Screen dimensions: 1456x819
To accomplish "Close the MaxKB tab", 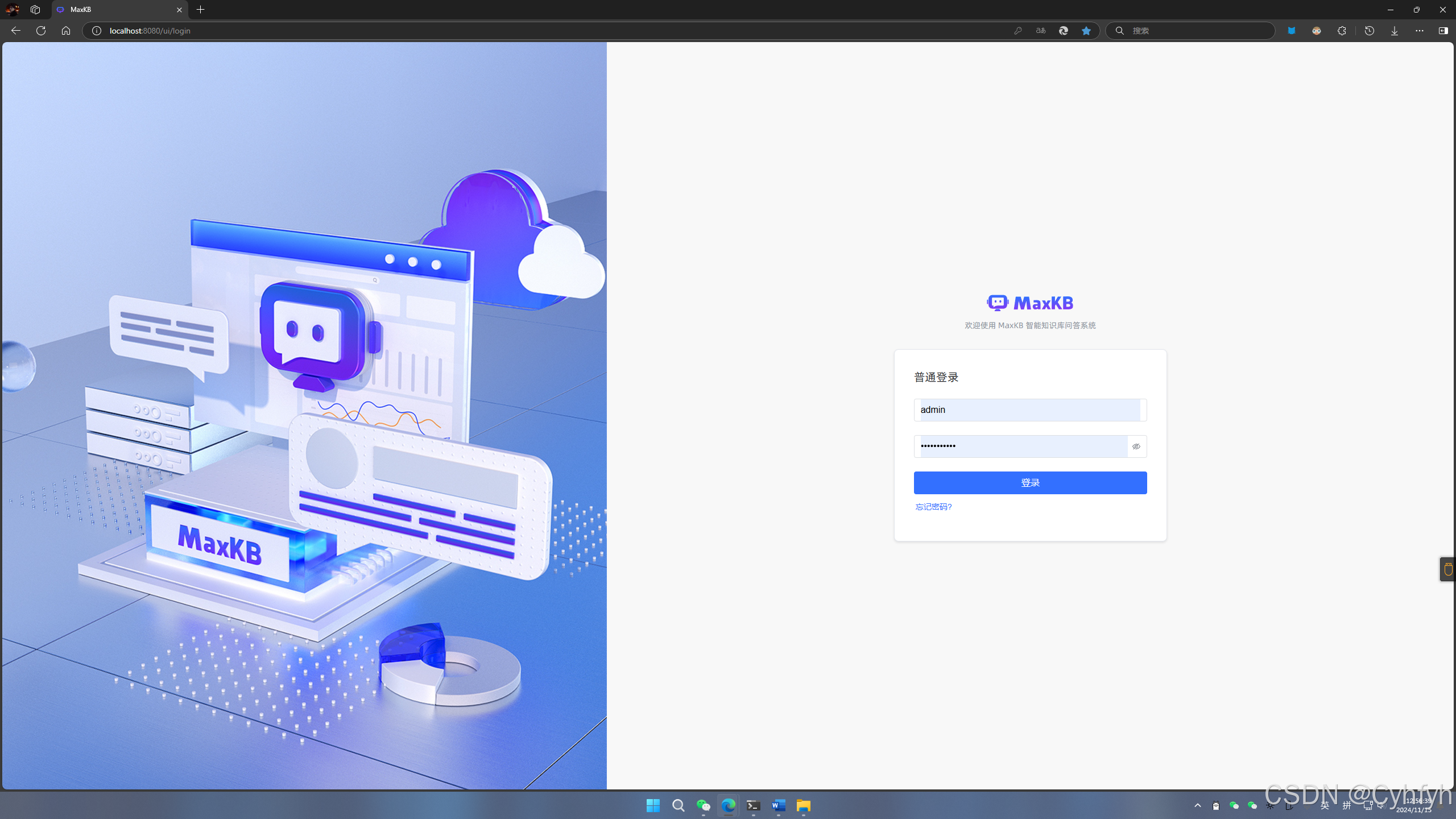I will (179, 10).
